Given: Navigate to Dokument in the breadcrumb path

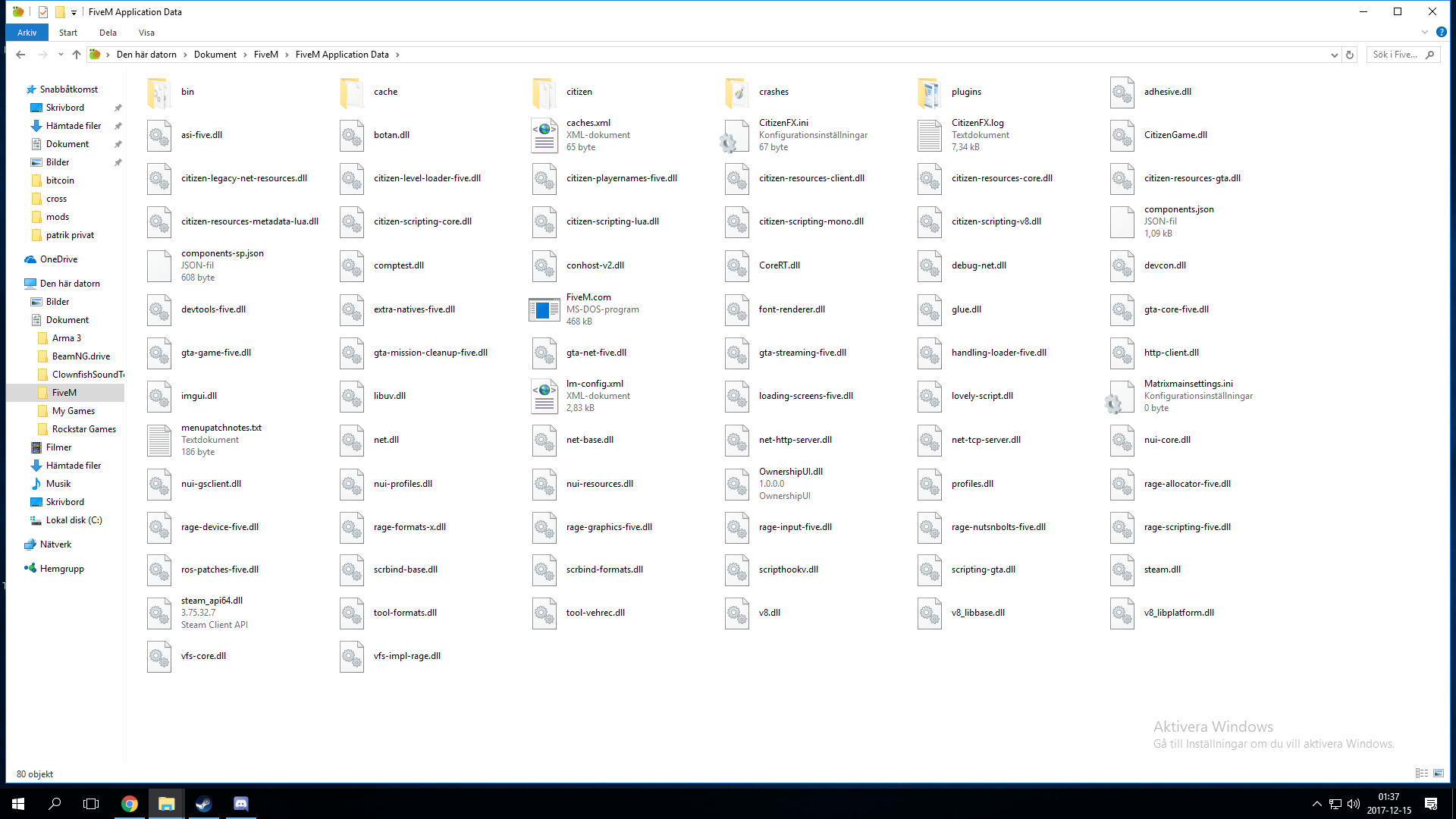Looking at the screenshot, I should [x=215, y=55].
